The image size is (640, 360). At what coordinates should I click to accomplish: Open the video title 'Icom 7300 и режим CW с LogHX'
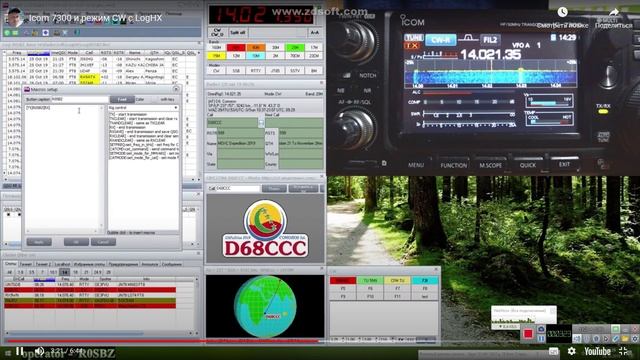click(95, 18)
